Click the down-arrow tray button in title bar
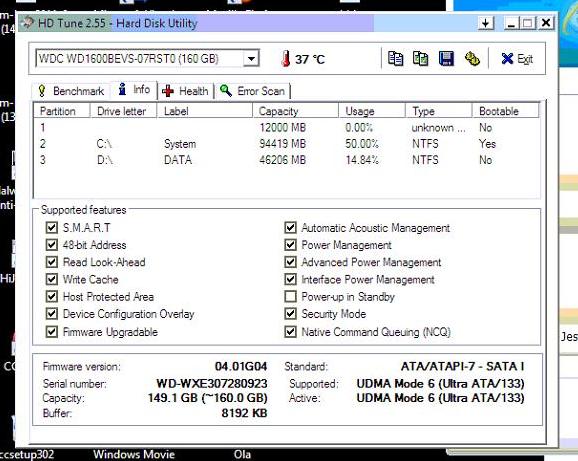The height and width of the screenshot is (461, 578). point(486,23)
